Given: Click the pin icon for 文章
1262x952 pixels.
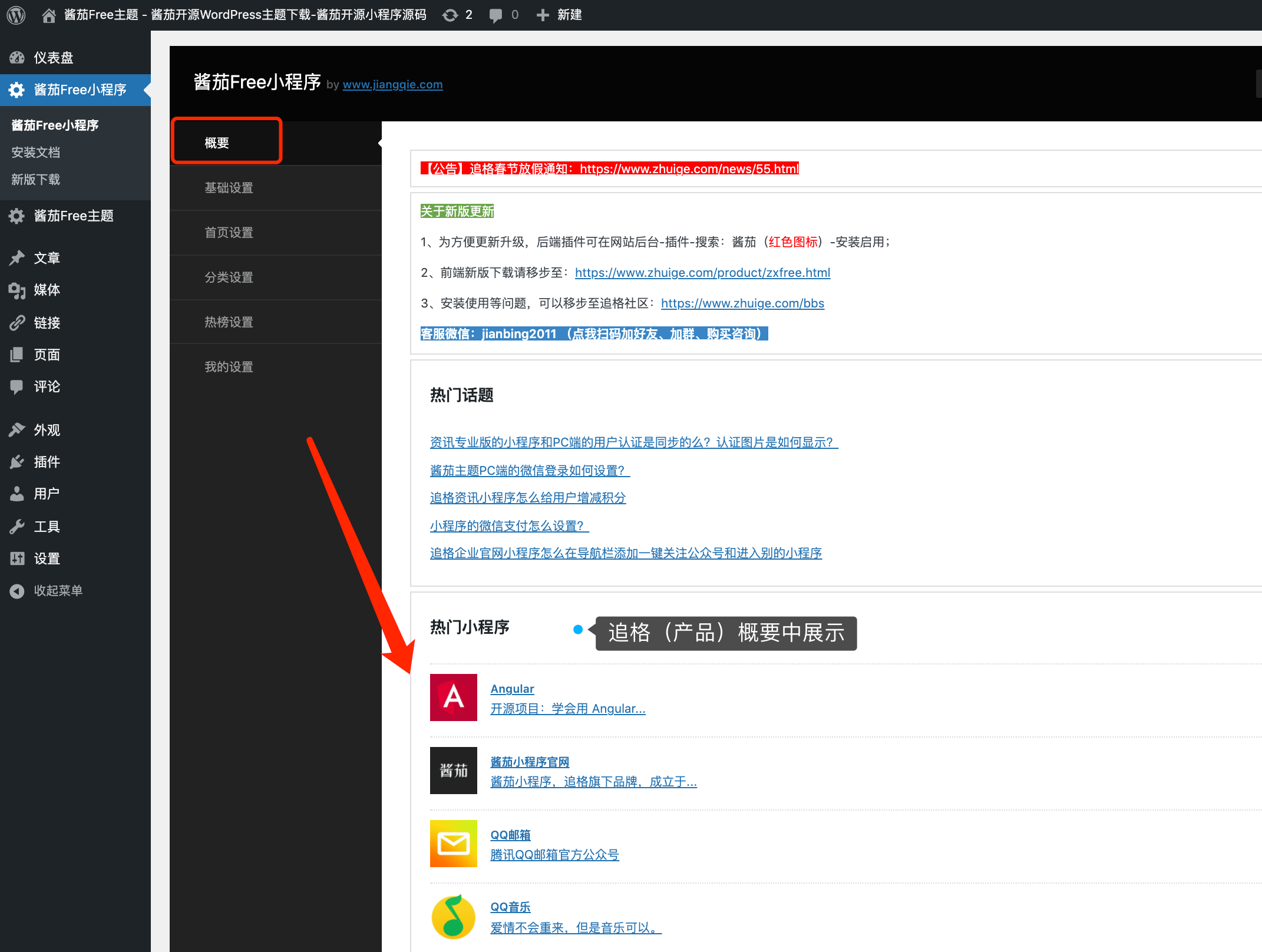Looking at the screenshot, I should (17, 258).
